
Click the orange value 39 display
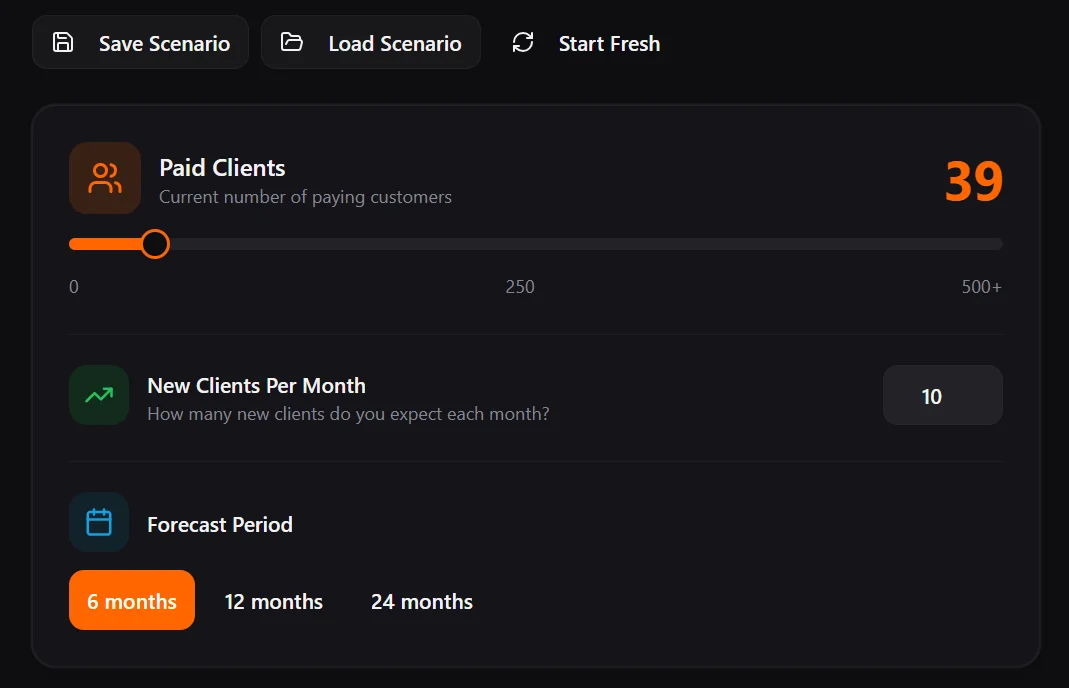(x=975, y=180)
